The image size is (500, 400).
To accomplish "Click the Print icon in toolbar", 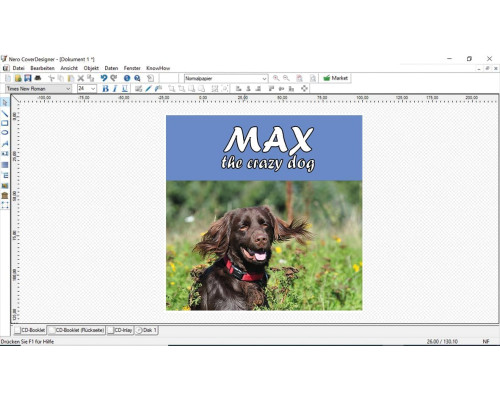I will (x=38, y=78).
